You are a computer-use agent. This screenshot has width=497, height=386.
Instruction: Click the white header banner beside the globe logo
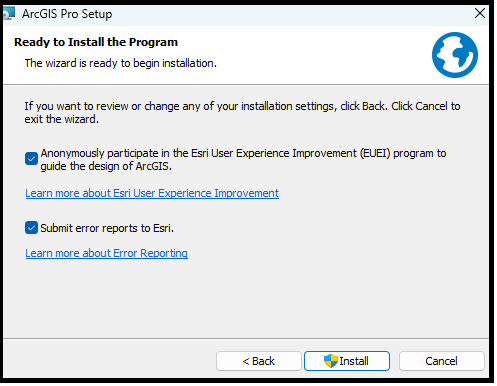click(x=317, y=55)
